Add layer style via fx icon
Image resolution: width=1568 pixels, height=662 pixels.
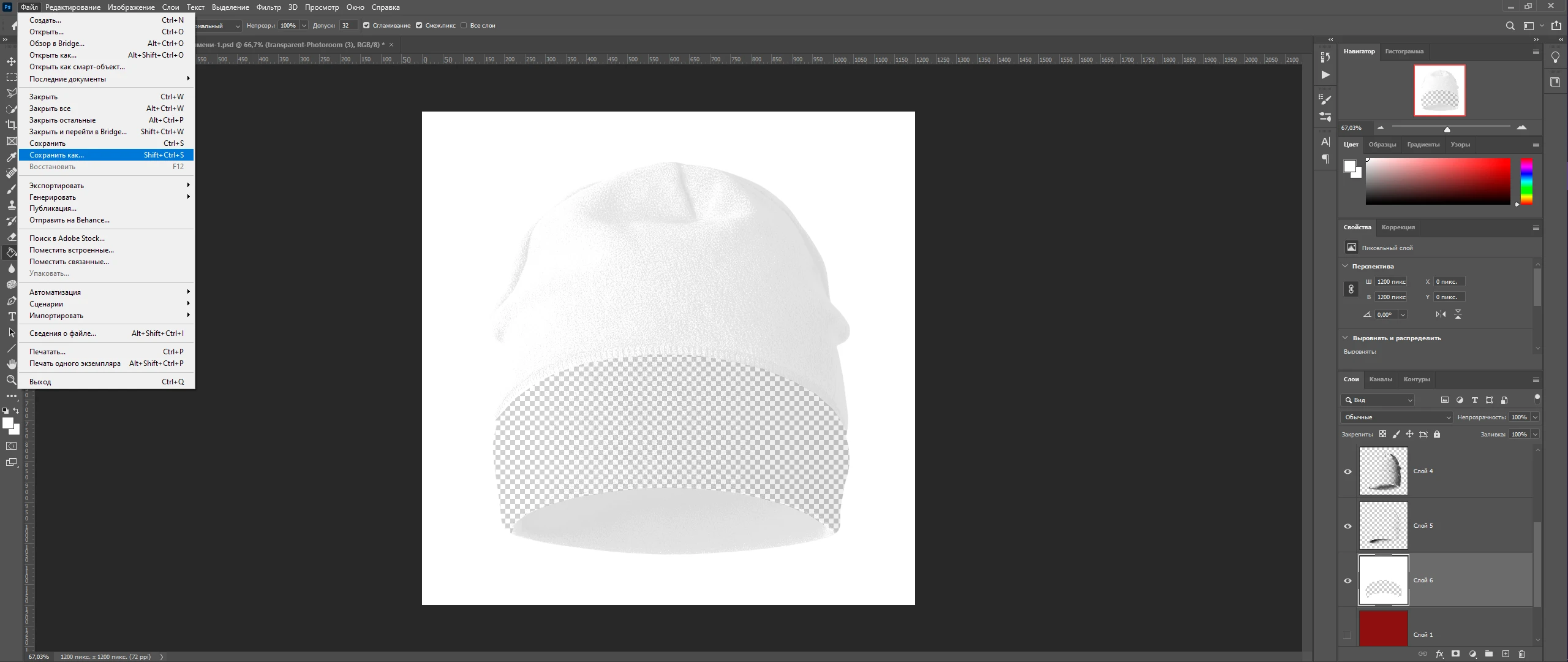pos(1439,654)
